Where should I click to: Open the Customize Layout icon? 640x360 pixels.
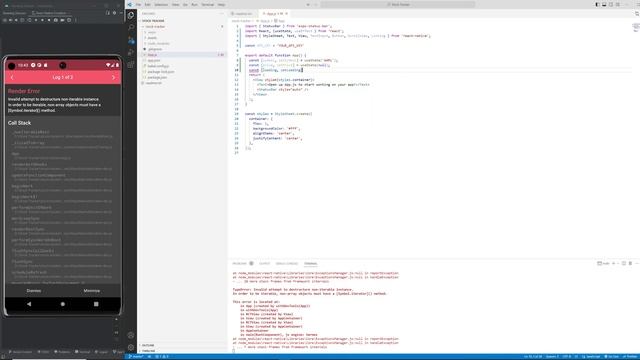[x=618, y=4]
